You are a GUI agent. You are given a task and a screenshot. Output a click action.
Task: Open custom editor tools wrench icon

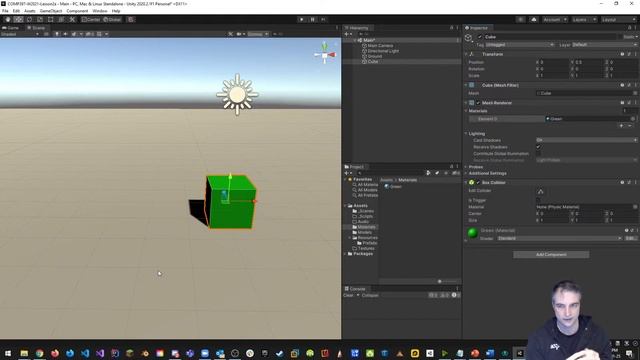tap(72, 20)
